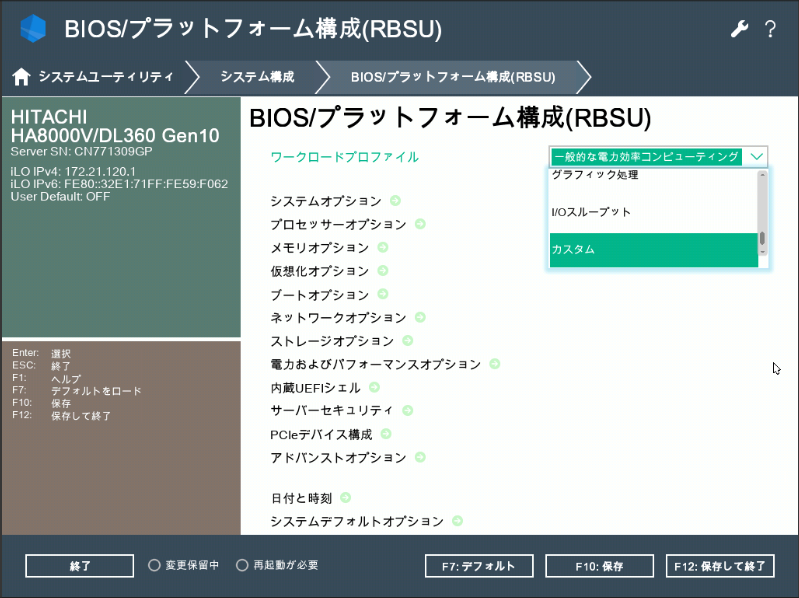Image resolution: width=799 pixels, height=598 pixels.
Task: Select グラフィック処理 in the dropdown list
Action: pos(653,175)
